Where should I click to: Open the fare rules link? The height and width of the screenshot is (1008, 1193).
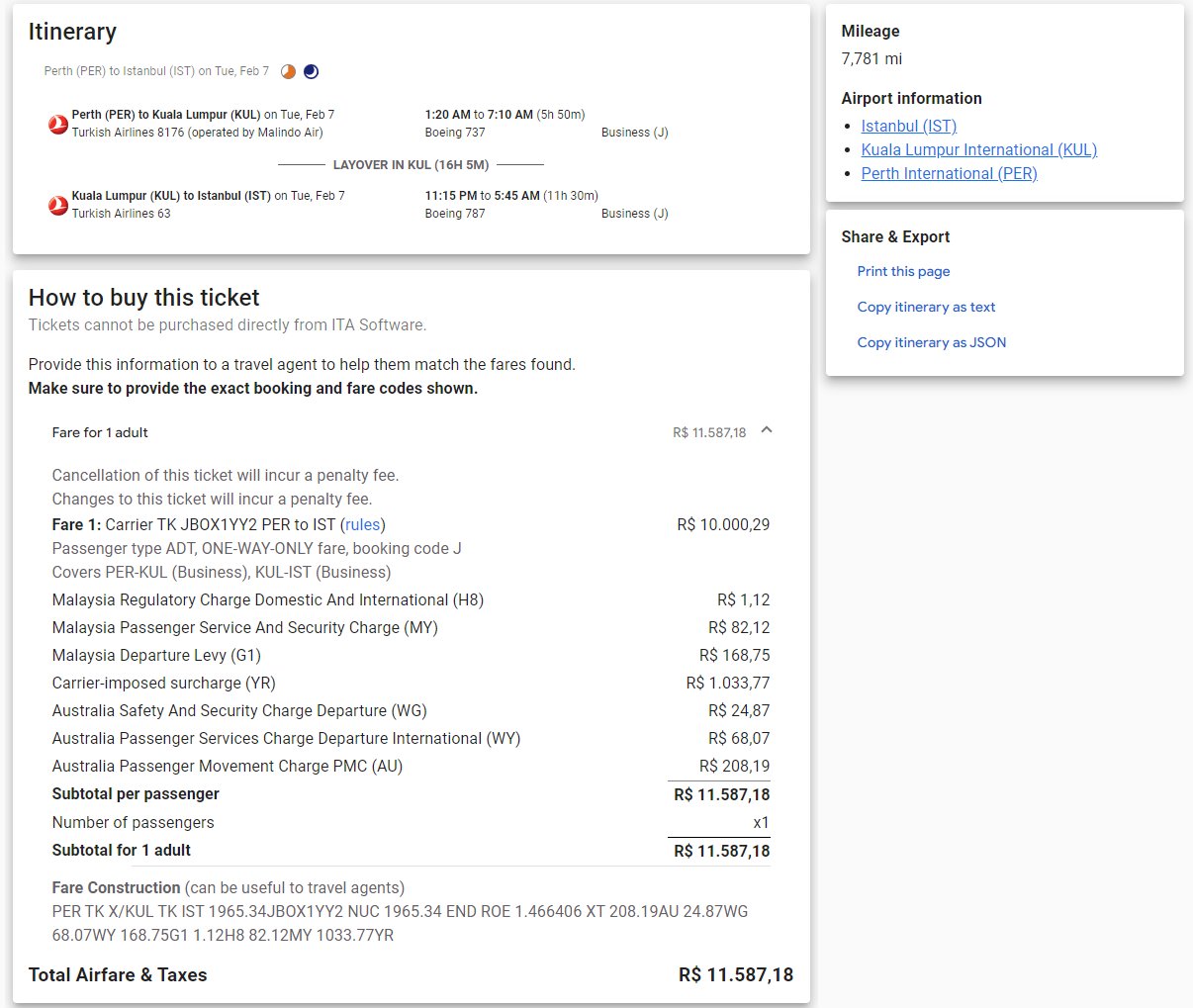click(x=363, y=524)
